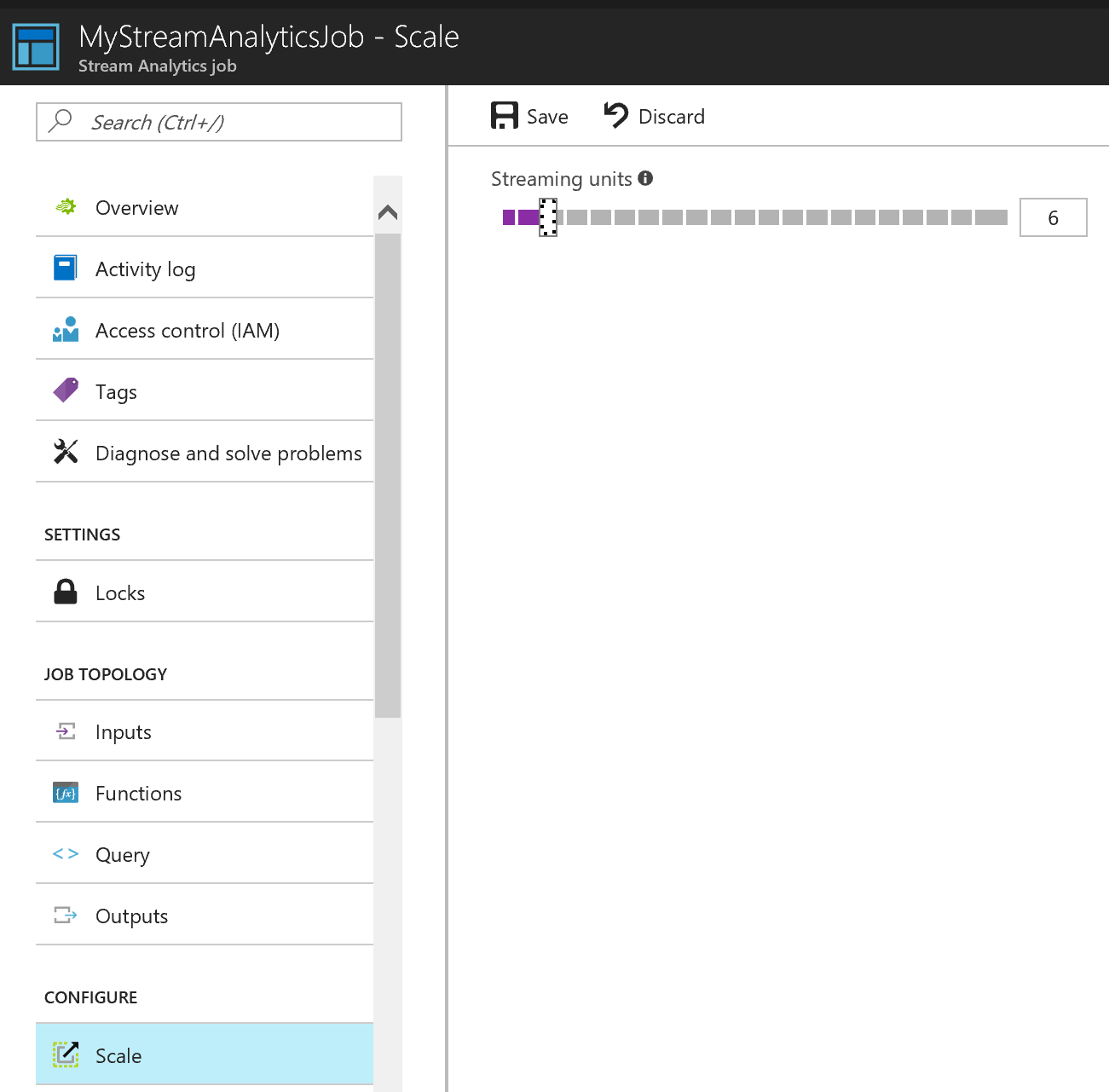Click the Functions fx icon
Screen dimensions: 1109x1092
tap(66, 793)
